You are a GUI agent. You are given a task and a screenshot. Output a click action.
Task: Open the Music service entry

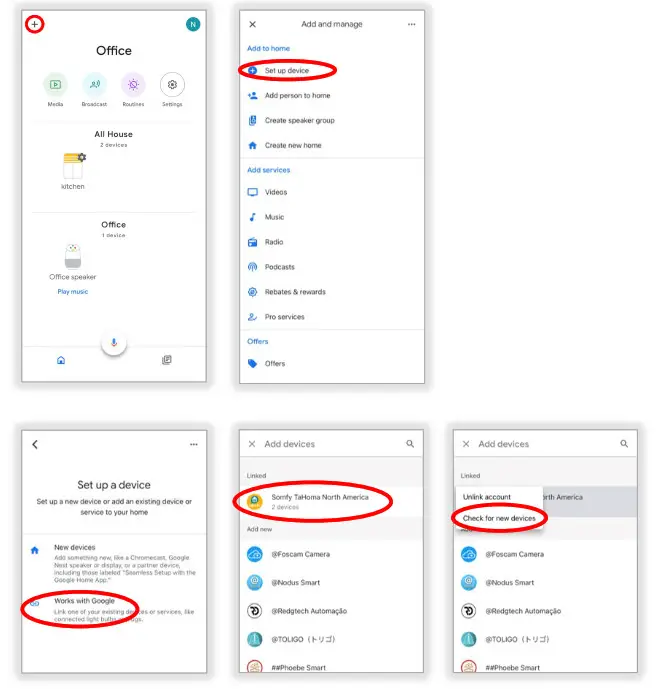tap(332, 217)
